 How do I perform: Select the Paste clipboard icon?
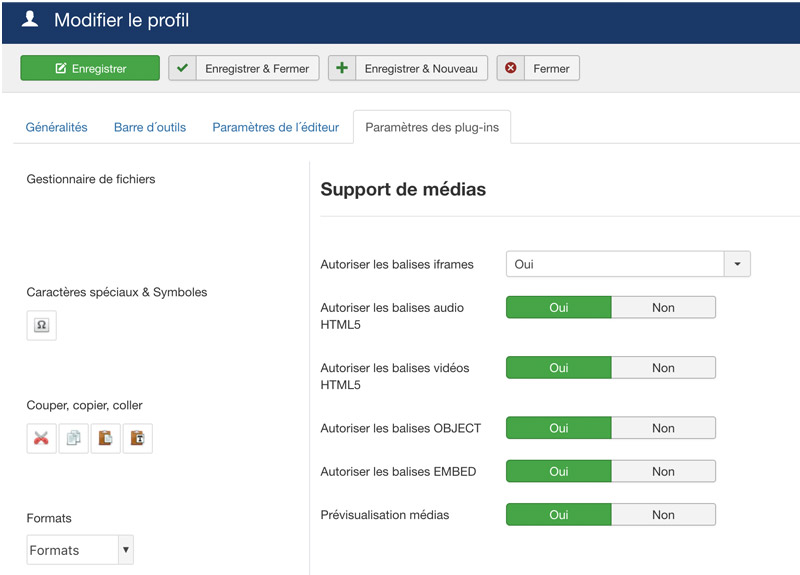click(x=105, y=438)
